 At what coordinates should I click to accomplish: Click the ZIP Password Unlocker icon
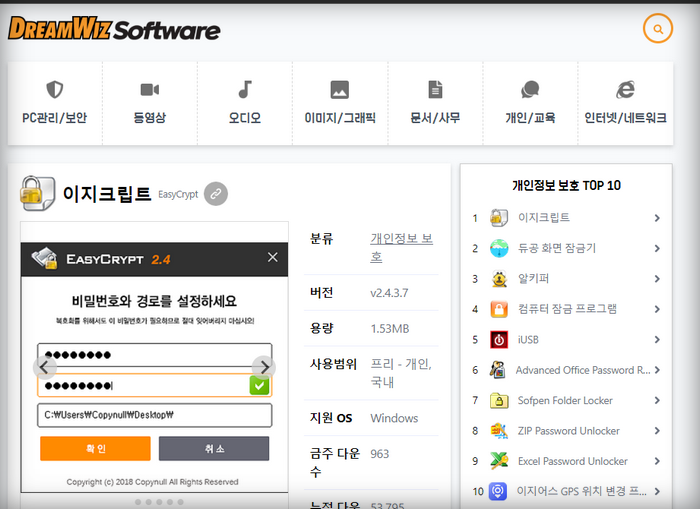[x=499, y=431]
